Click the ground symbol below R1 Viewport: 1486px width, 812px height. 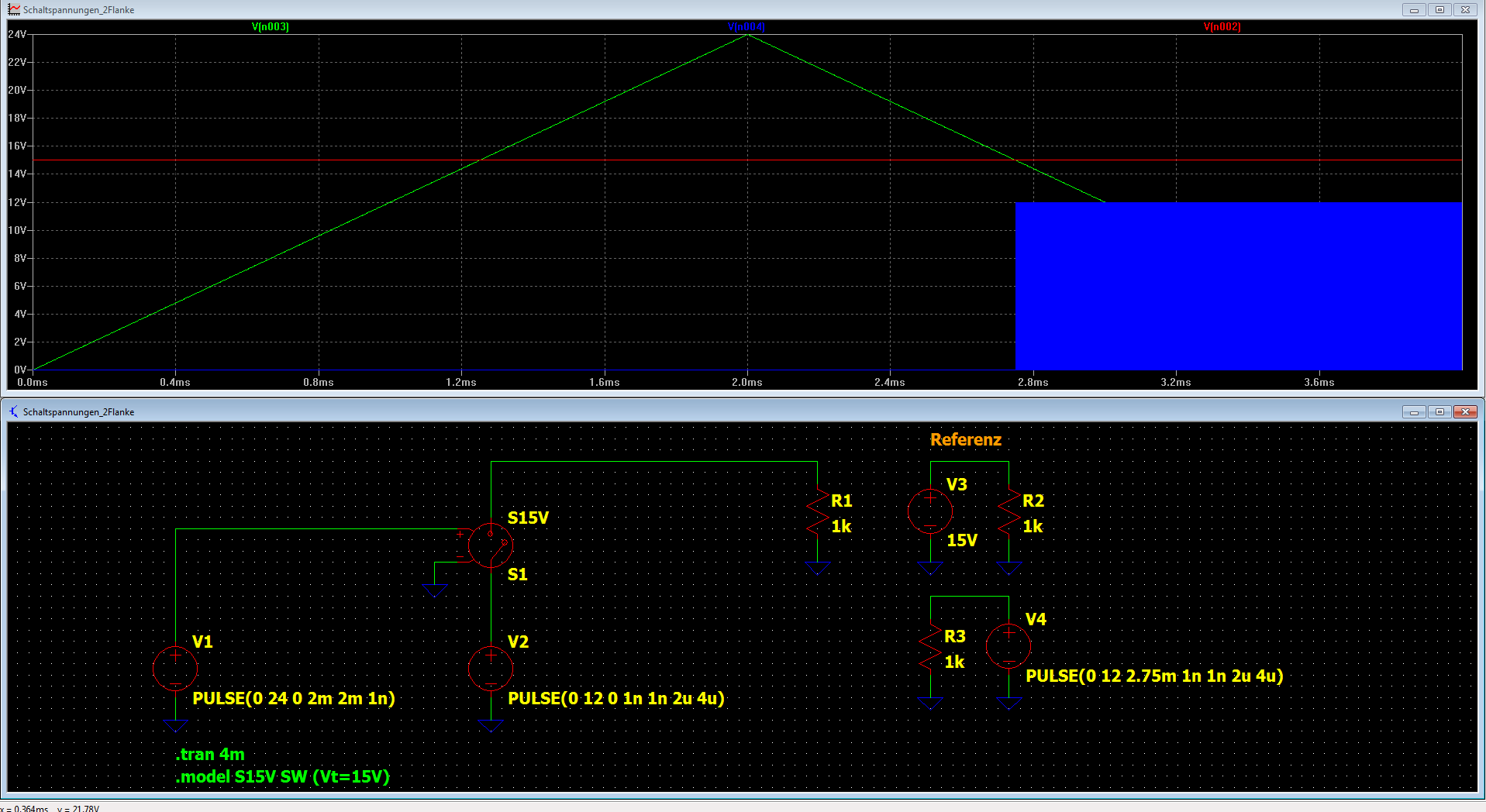point(818,569)
